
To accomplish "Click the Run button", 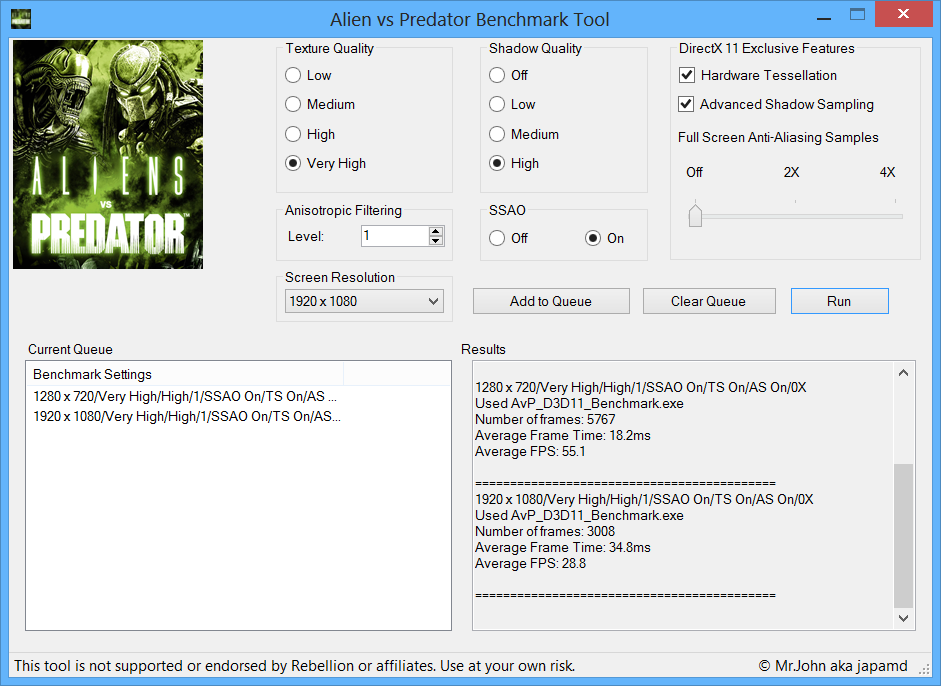I will pyautogui.click(x=840, y=301).
